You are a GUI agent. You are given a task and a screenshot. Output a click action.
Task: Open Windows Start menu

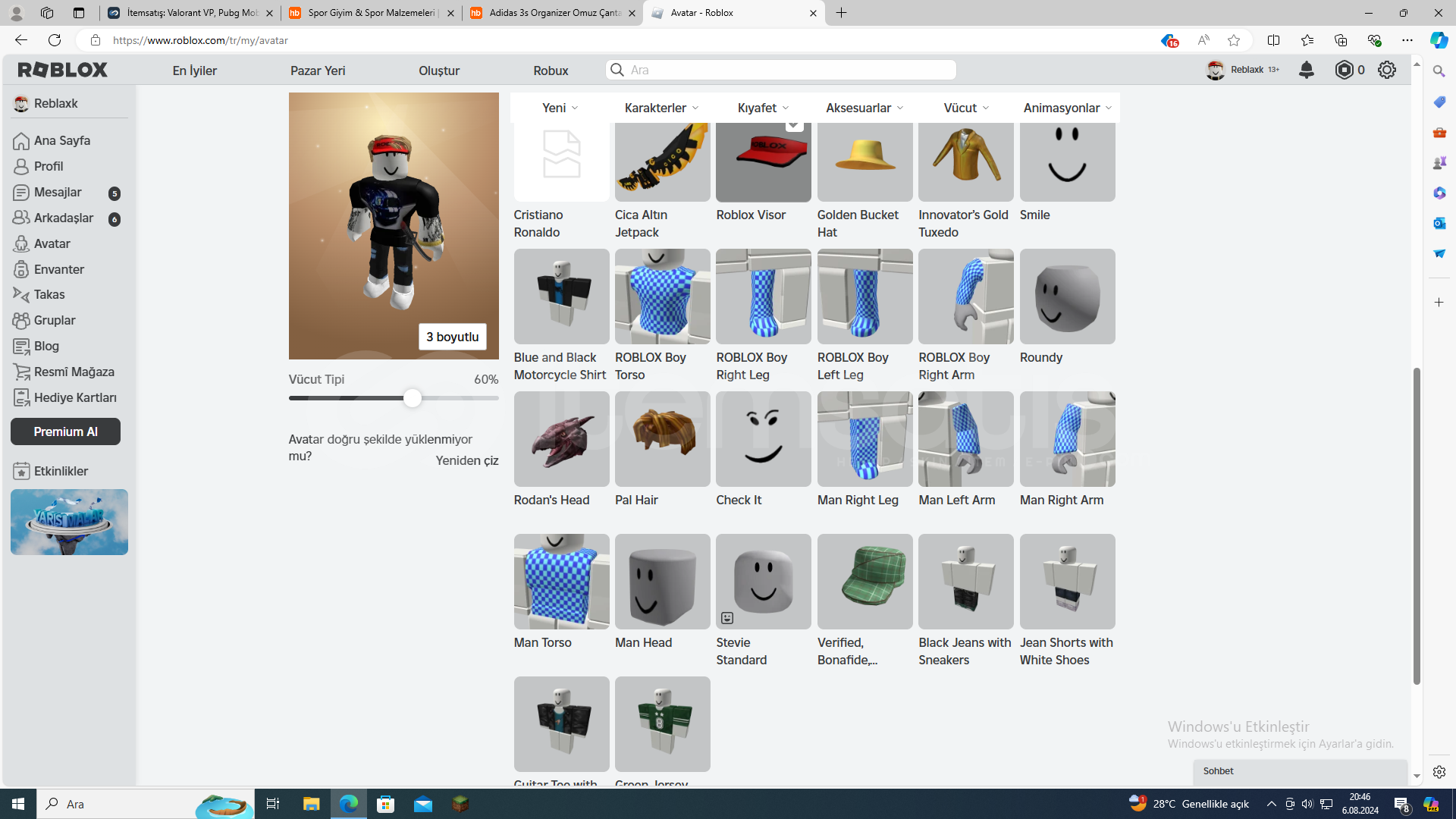point(18,804)
